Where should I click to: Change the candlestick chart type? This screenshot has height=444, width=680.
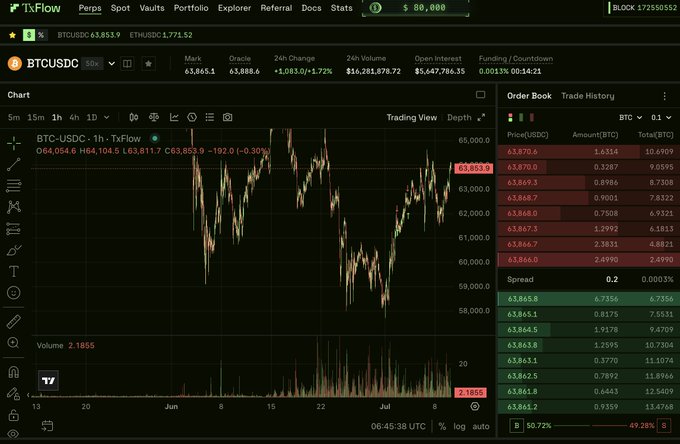pos(134,117)
